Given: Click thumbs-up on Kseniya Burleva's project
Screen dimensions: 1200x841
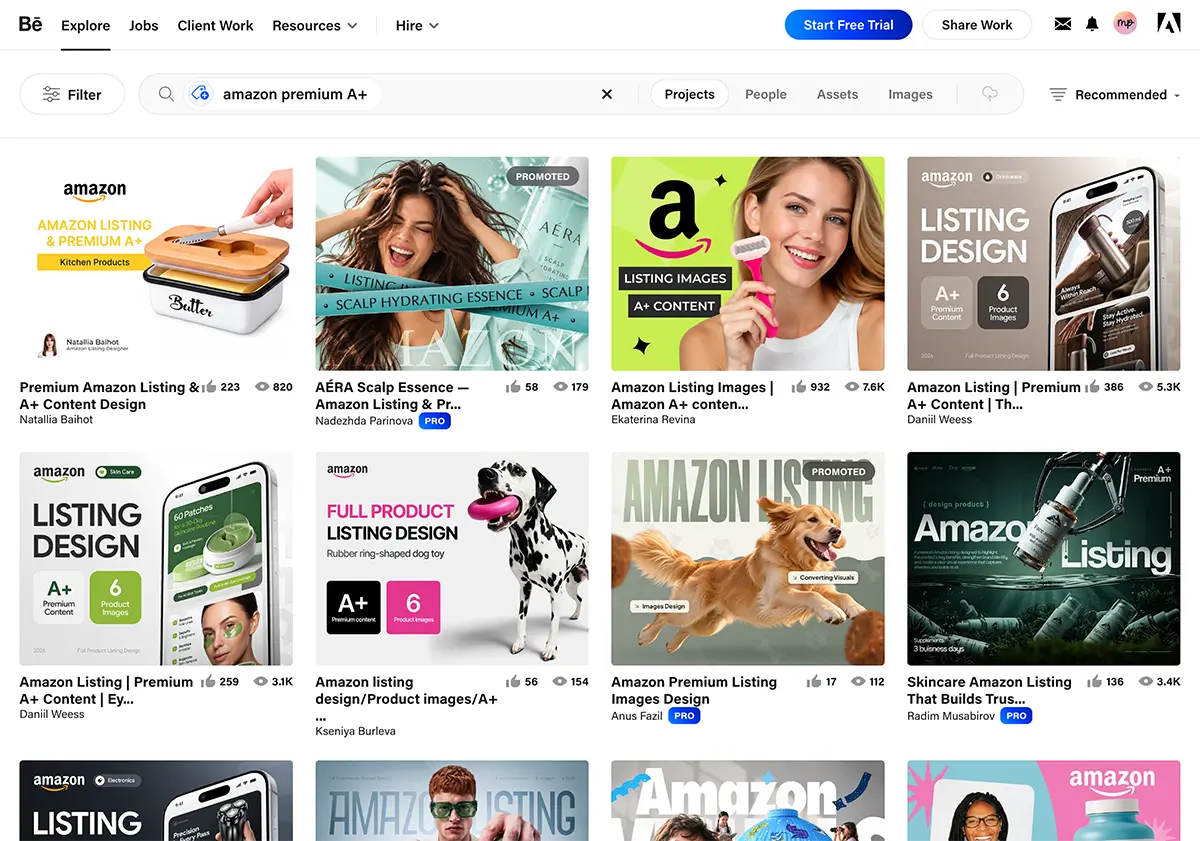Looking at the screenshot, I should tap(513, 682).
